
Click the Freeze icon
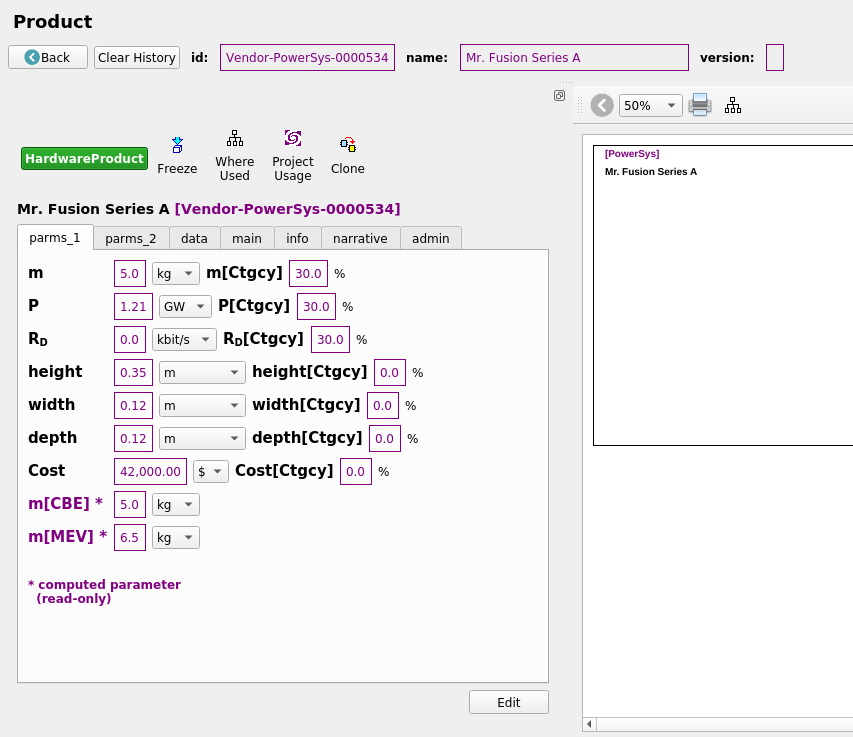(x=177, y=145)
